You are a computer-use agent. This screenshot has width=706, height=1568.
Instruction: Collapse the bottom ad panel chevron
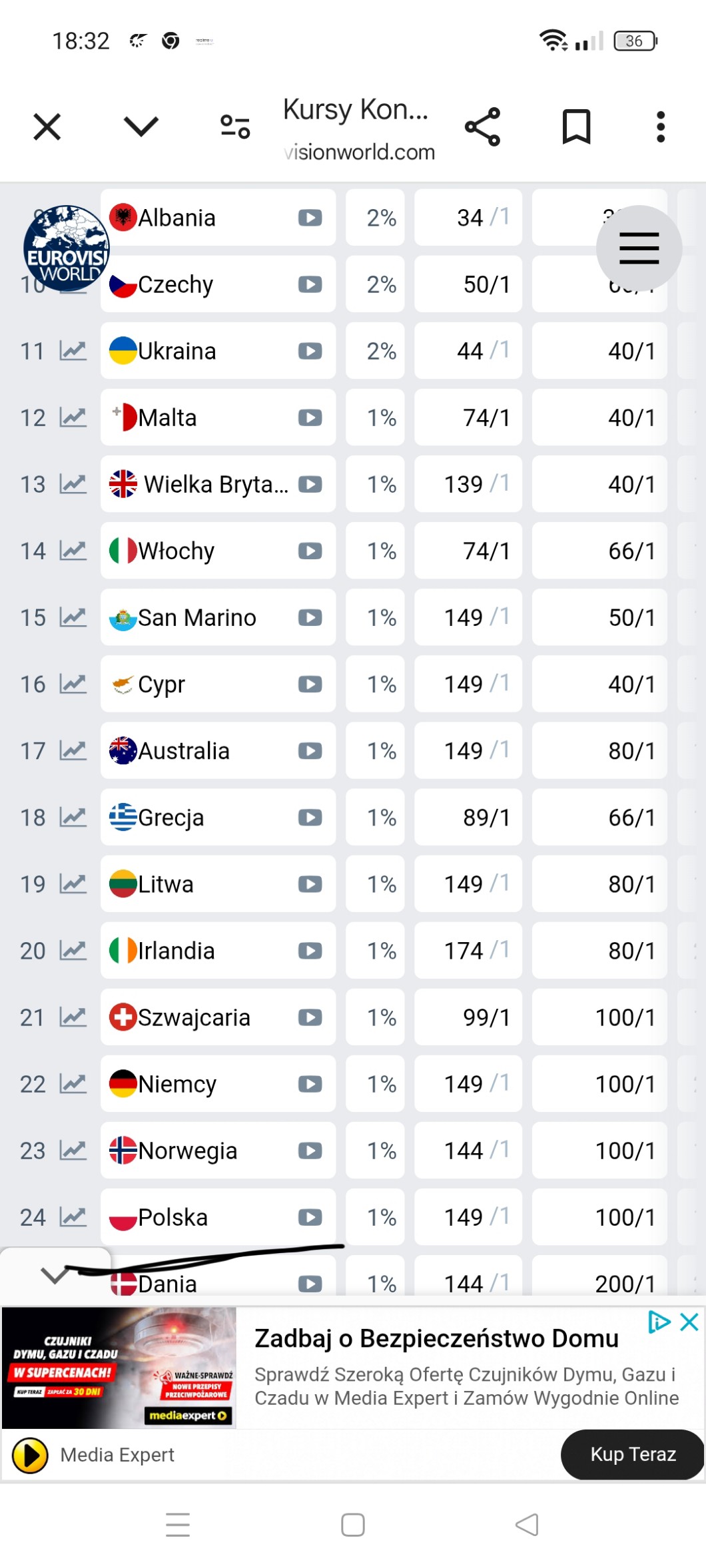[55, 1275]
